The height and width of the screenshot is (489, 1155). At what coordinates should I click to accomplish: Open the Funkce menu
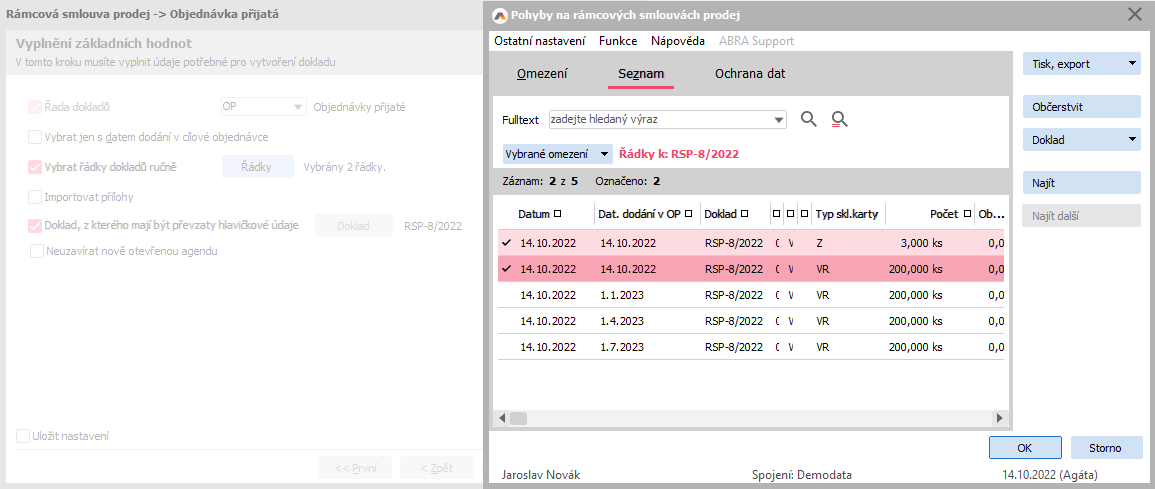[x=617, y=41]
